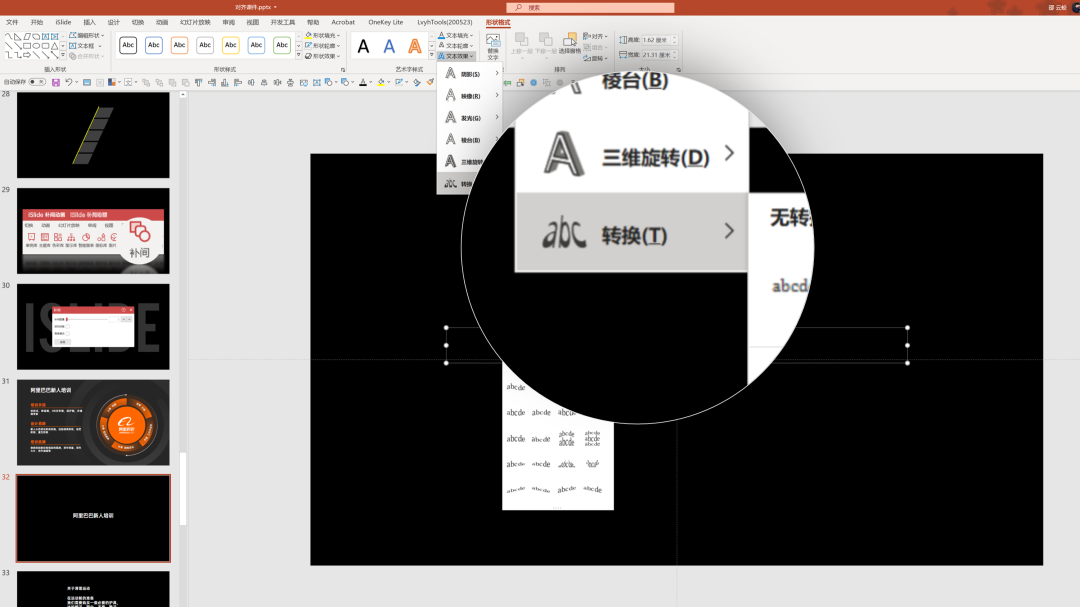
Task: Select slide 31 orange circle thumbnail
Action: tap(93, 422)
